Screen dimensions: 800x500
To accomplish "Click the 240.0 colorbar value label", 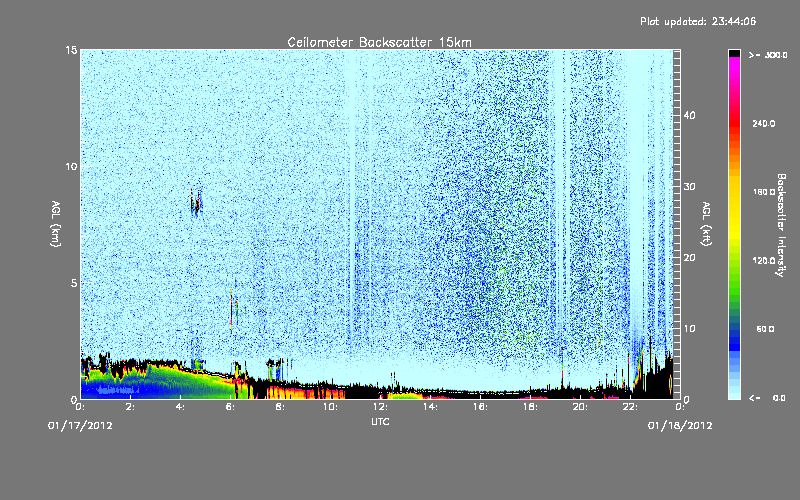I will click(x=764, y=124).
